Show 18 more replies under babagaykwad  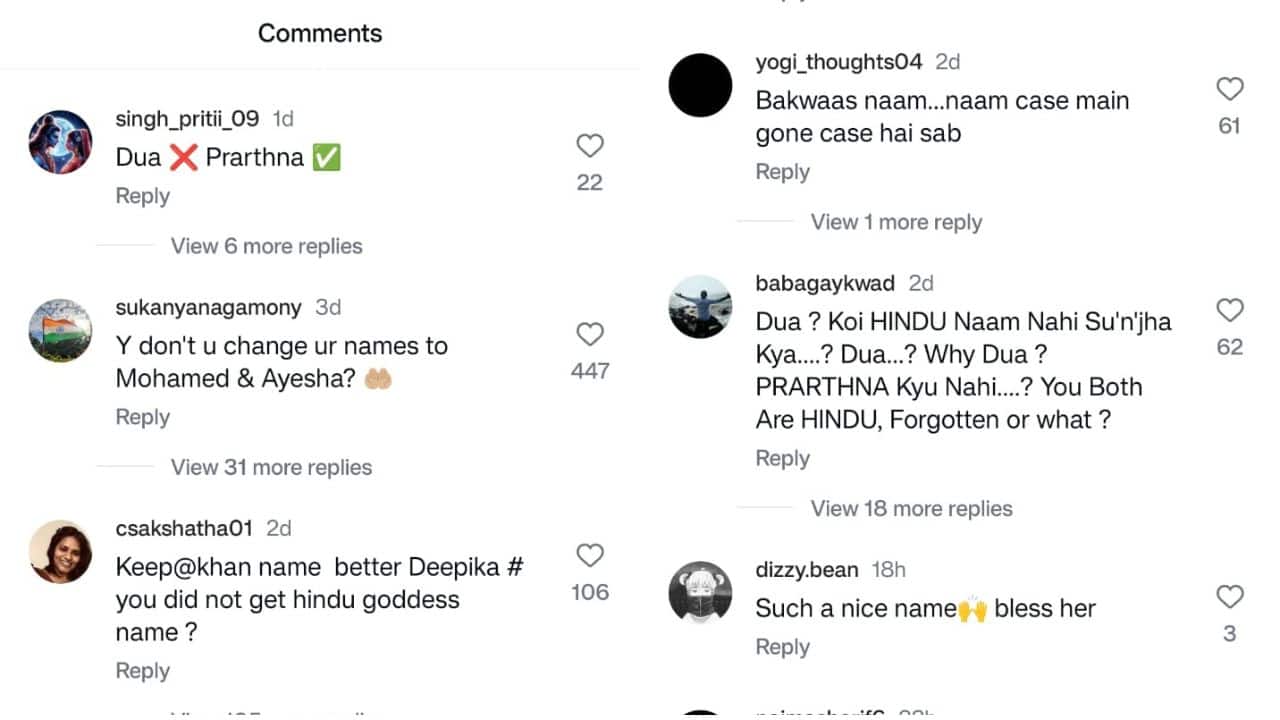[x=911, y=508]
